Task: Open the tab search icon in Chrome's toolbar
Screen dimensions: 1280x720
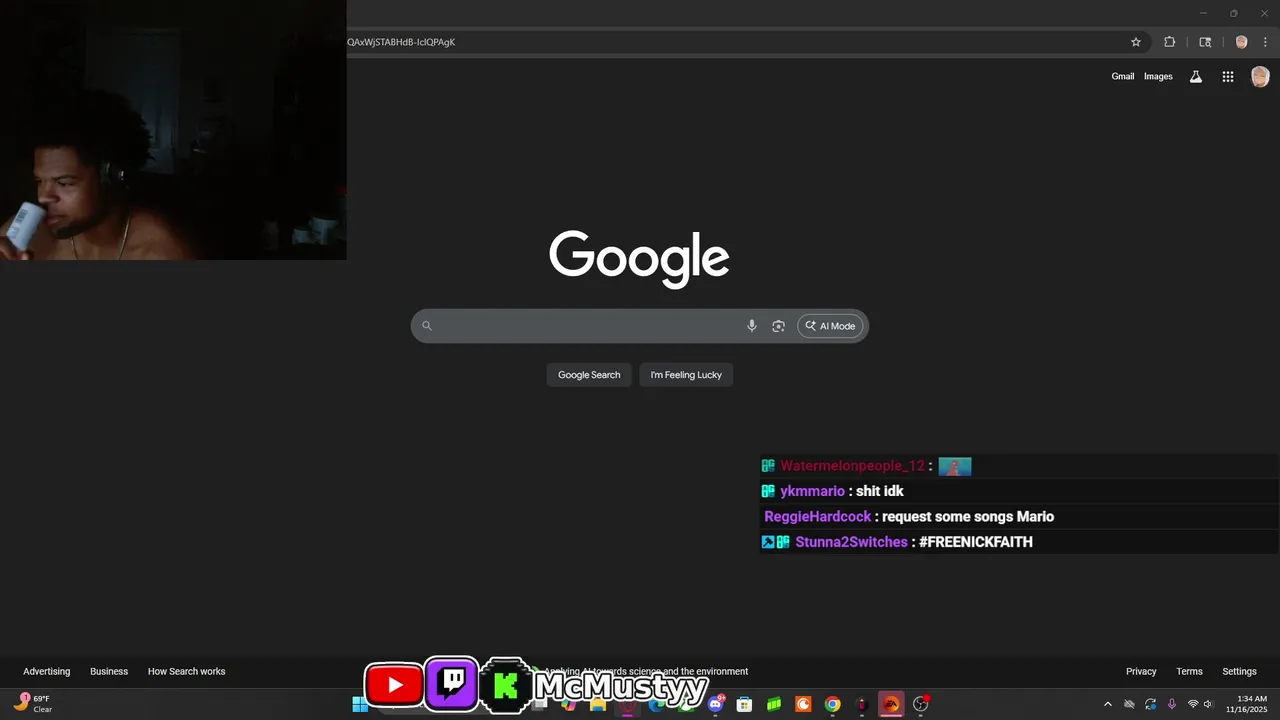Action: pyautogui.click(x=1205, y=42)
